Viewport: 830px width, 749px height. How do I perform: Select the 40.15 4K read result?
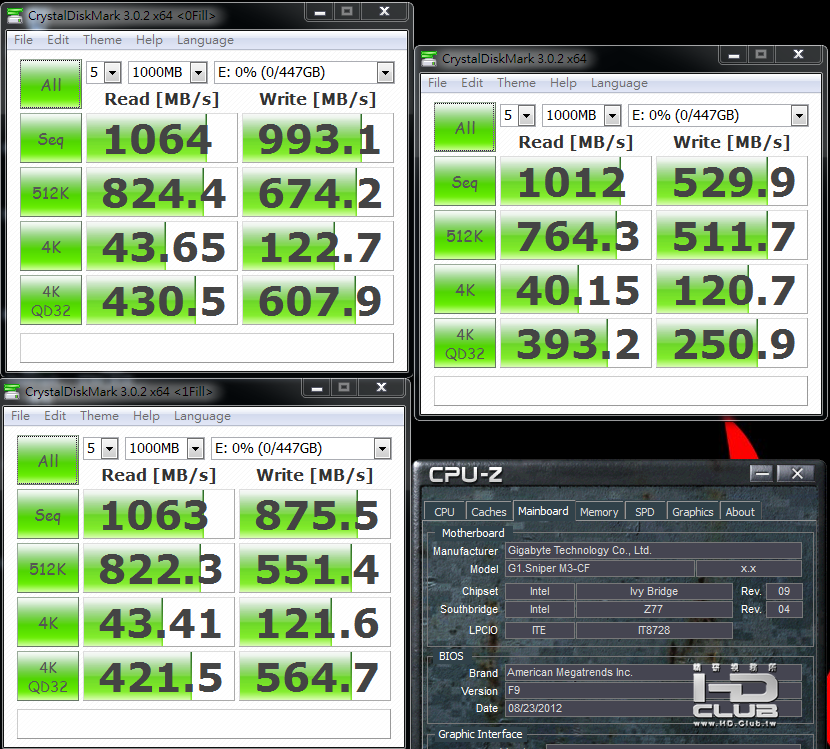tap(575, 289)
